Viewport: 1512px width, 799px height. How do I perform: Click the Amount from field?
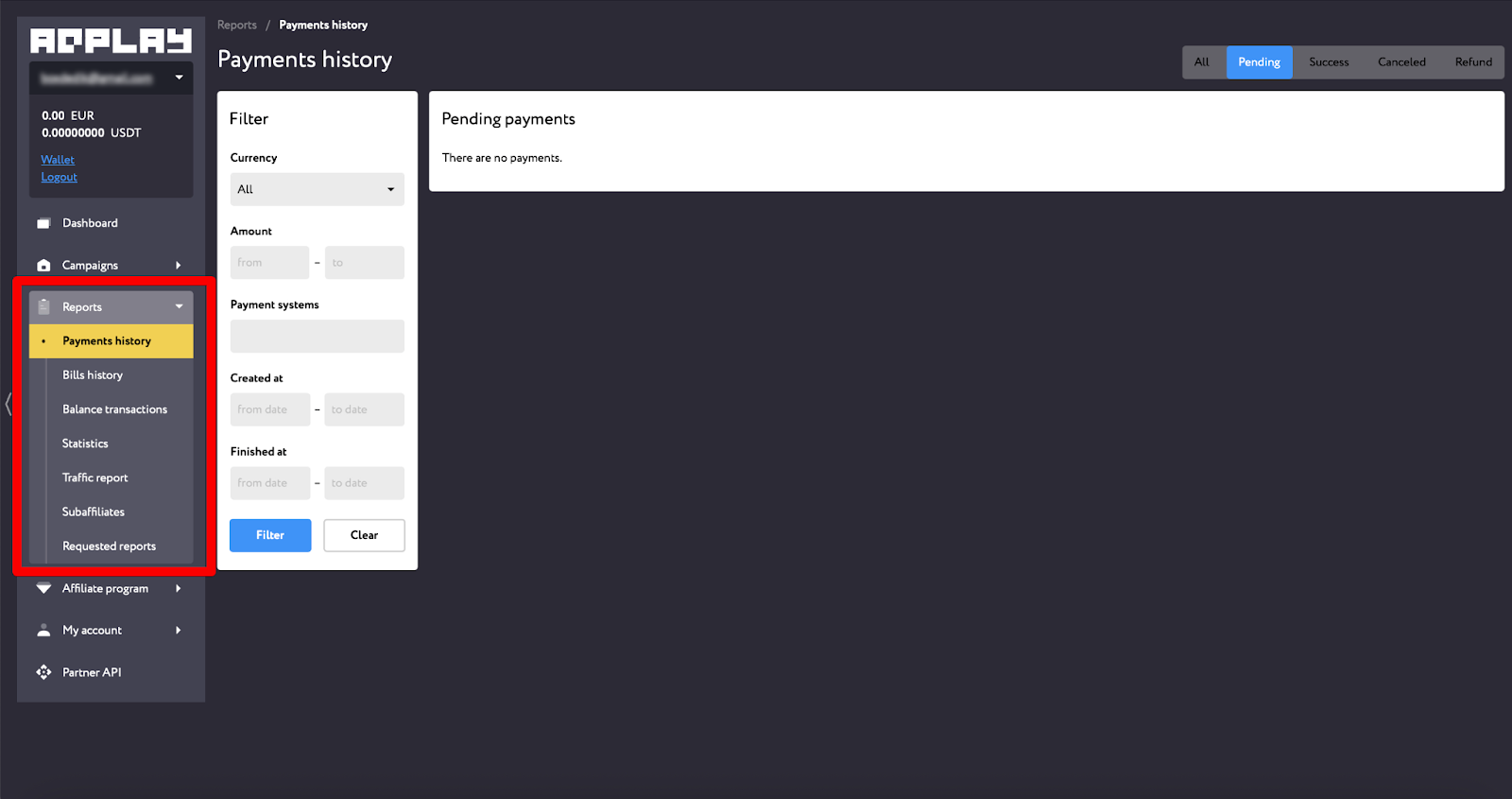click(269, 263)
